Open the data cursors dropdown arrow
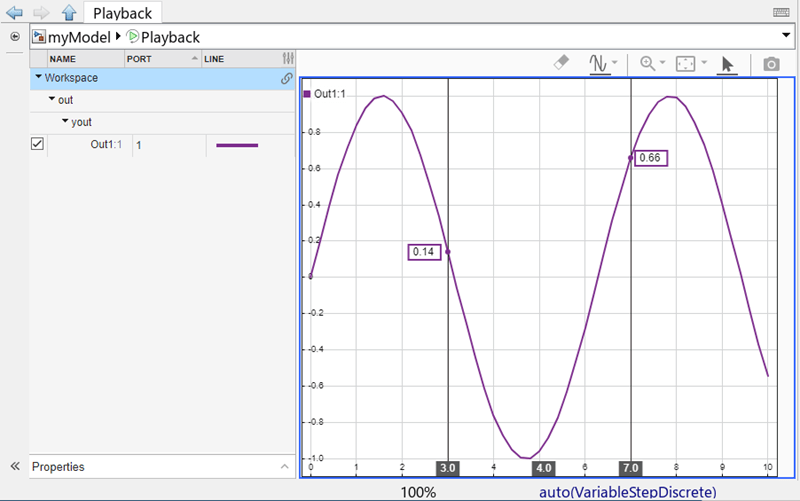The width and height of the screenshot is (800, 501). point(615,62)
